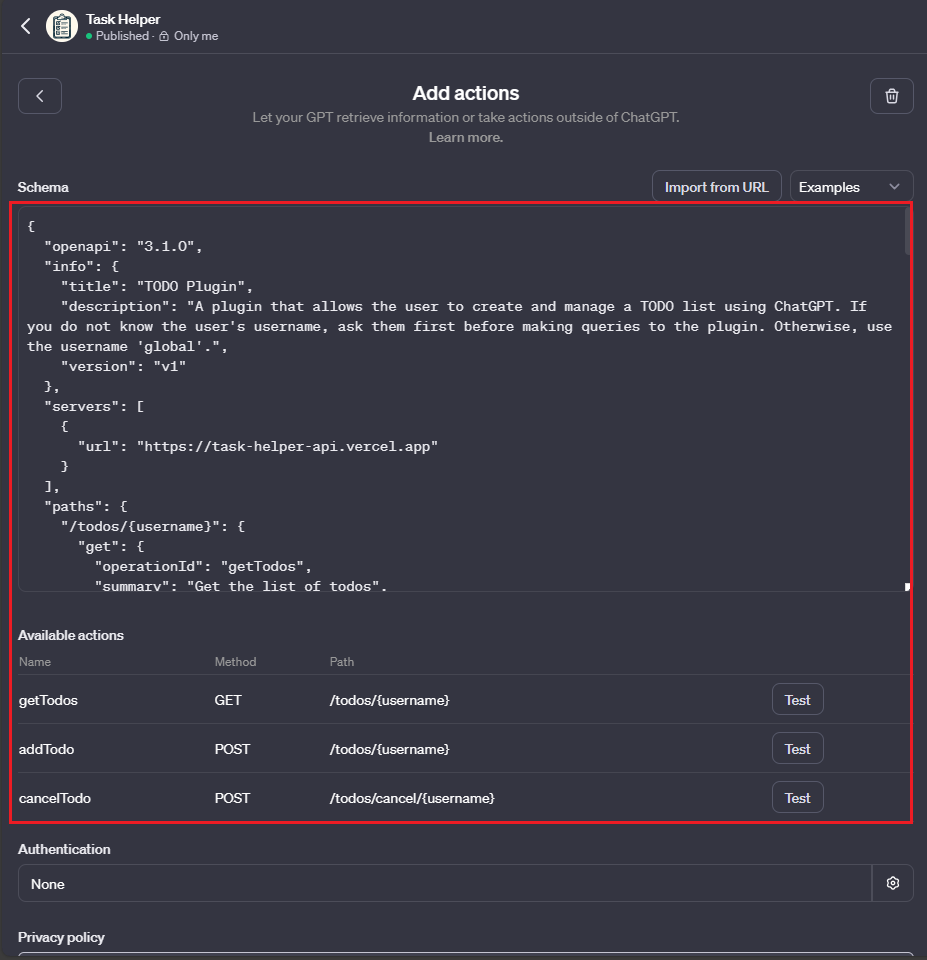The width and height of the screenshot is (927, 960).
Task: Click the Authentication field showing None
Action: 445,883
